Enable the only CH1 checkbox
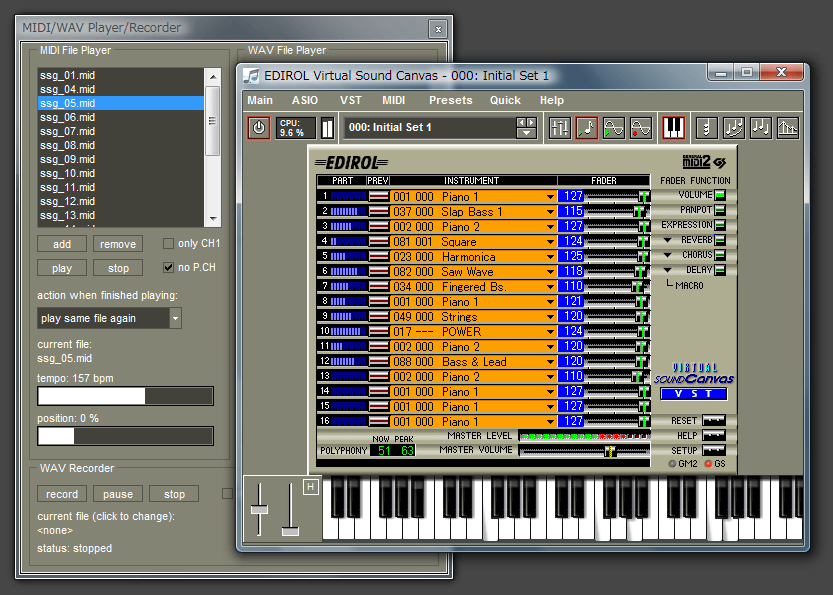 [168, 243]
